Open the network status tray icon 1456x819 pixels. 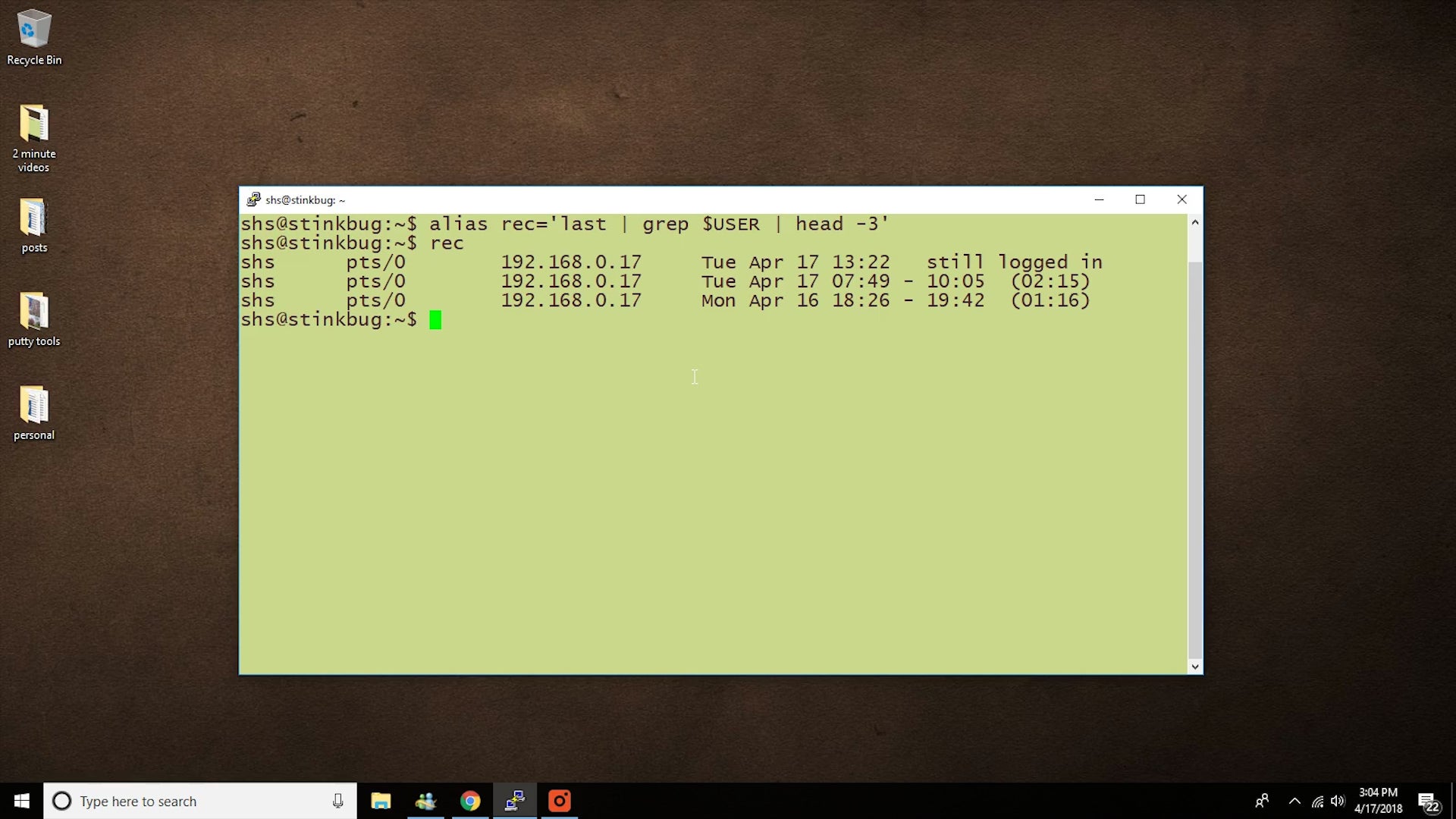(x=1318, y=801)
